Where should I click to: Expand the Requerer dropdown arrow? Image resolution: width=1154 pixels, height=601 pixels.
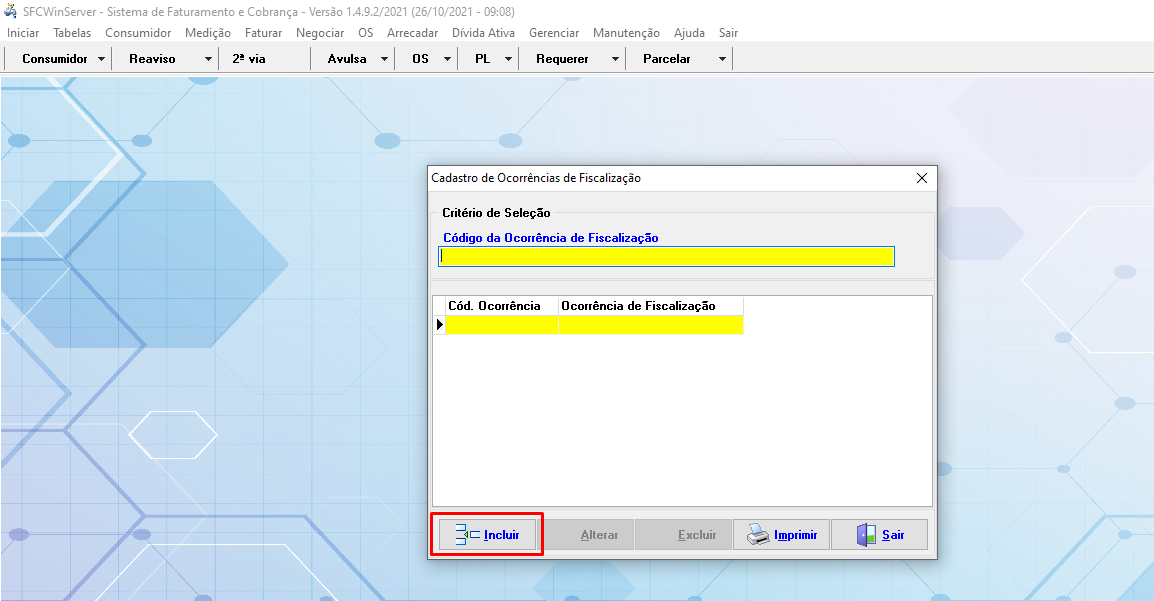[614, 59]
